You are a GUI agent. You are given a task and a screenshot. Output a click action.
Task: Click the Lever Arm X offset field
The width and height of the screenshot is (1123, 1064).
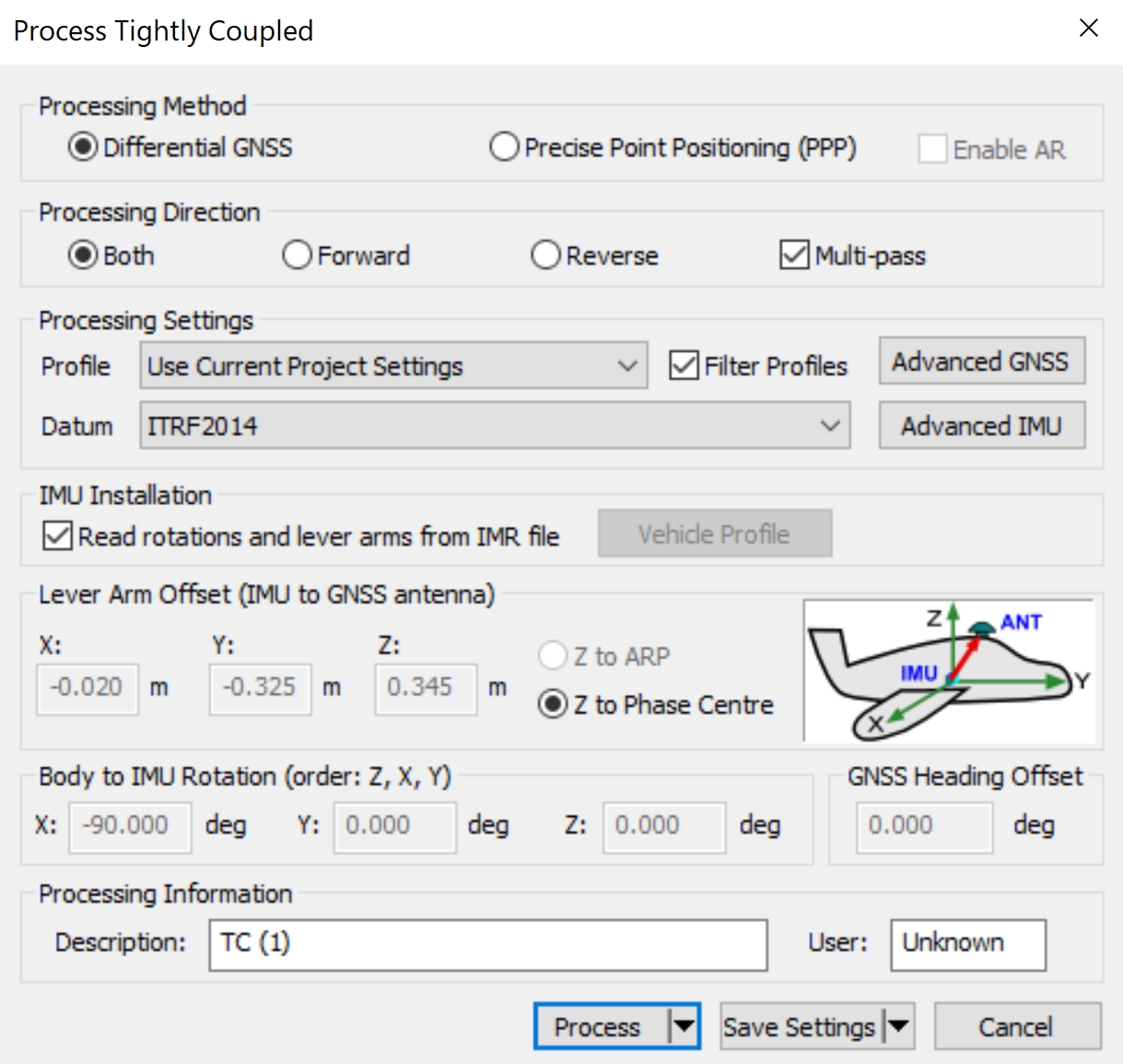tap(88, 688)
